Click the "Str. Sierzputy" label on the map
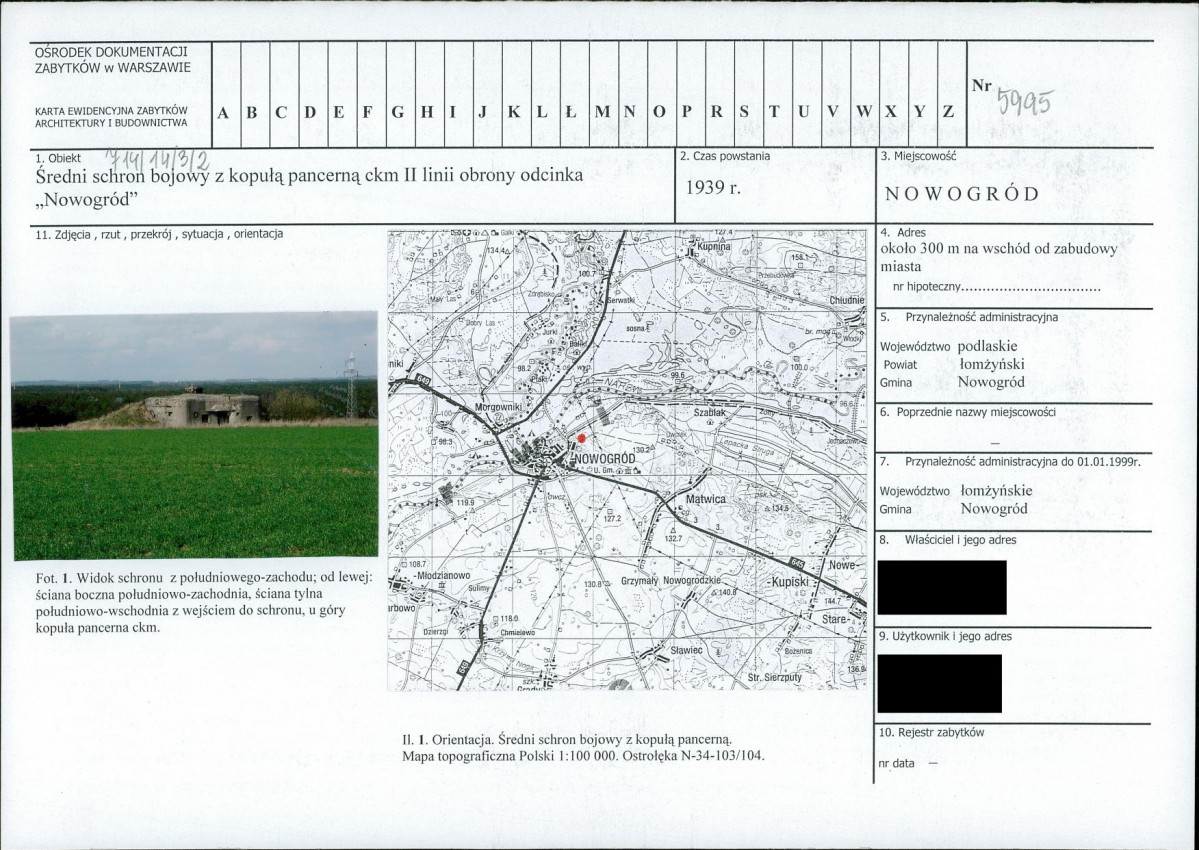The image size is (1199, 850). coord(775,677)
